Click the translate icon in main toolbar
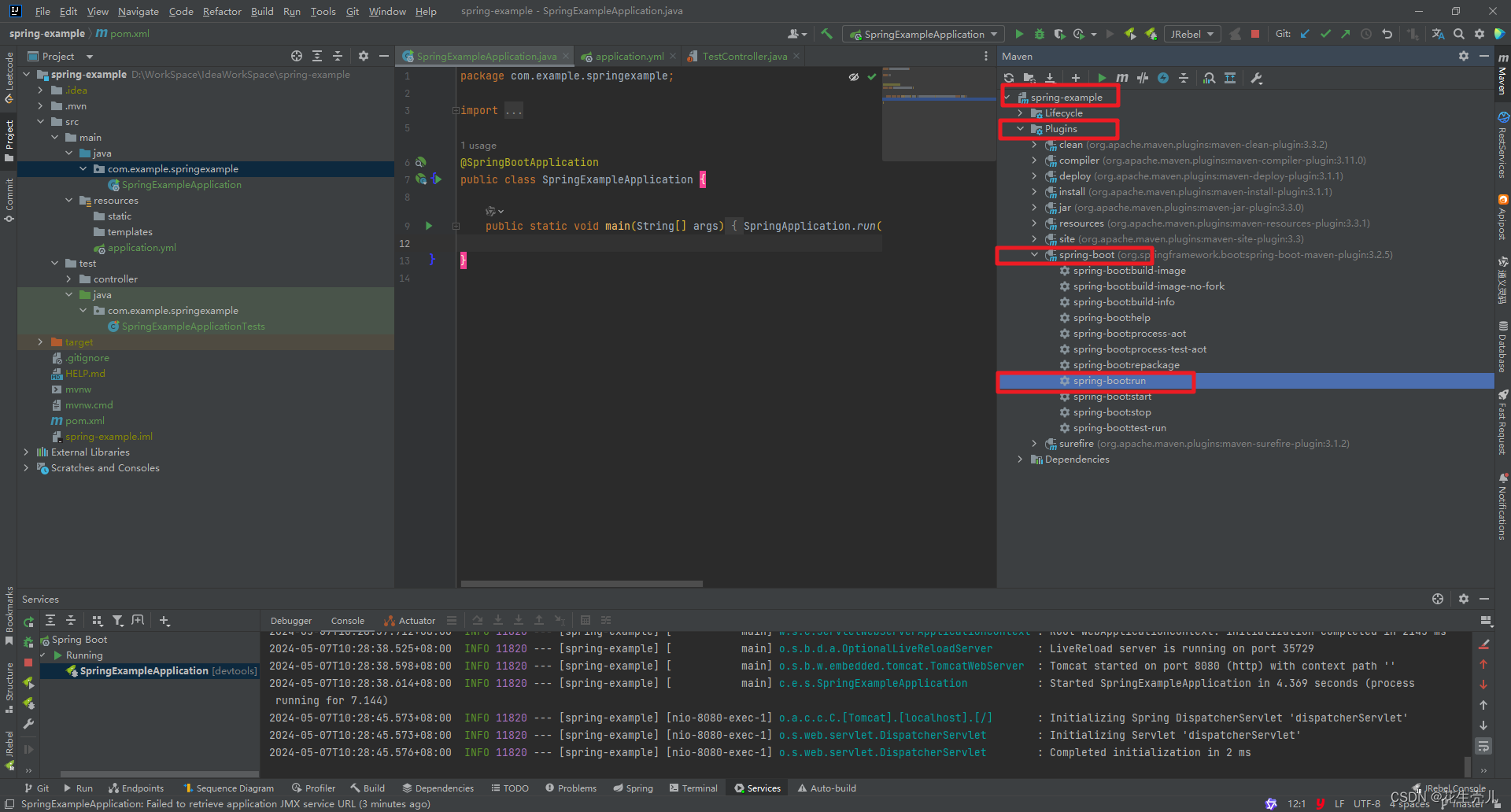Viewport: 1511px width, 812px height. pos(1438,34)
